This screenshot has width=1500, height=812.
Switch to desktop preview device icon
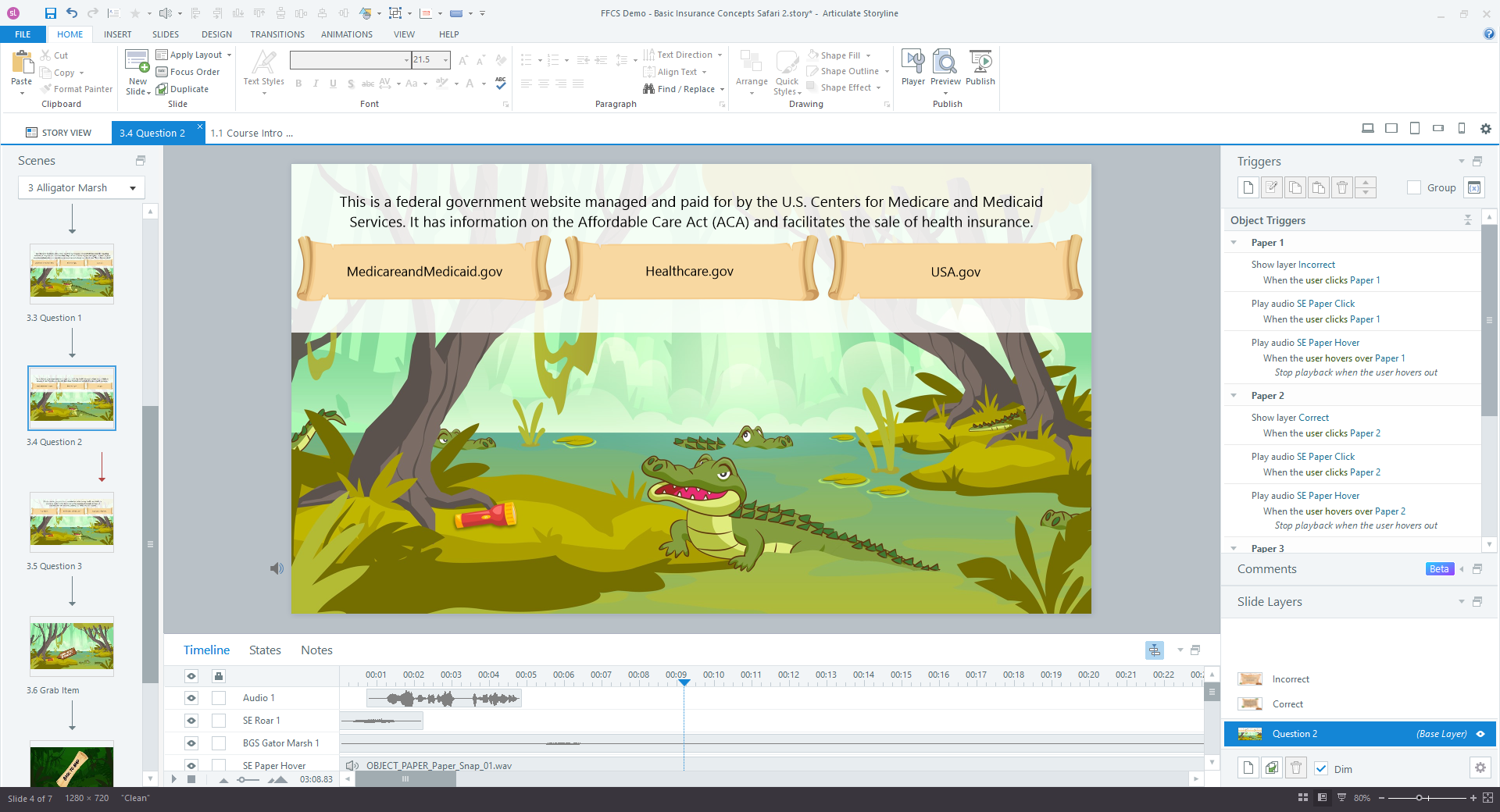tap(1368, 129)
